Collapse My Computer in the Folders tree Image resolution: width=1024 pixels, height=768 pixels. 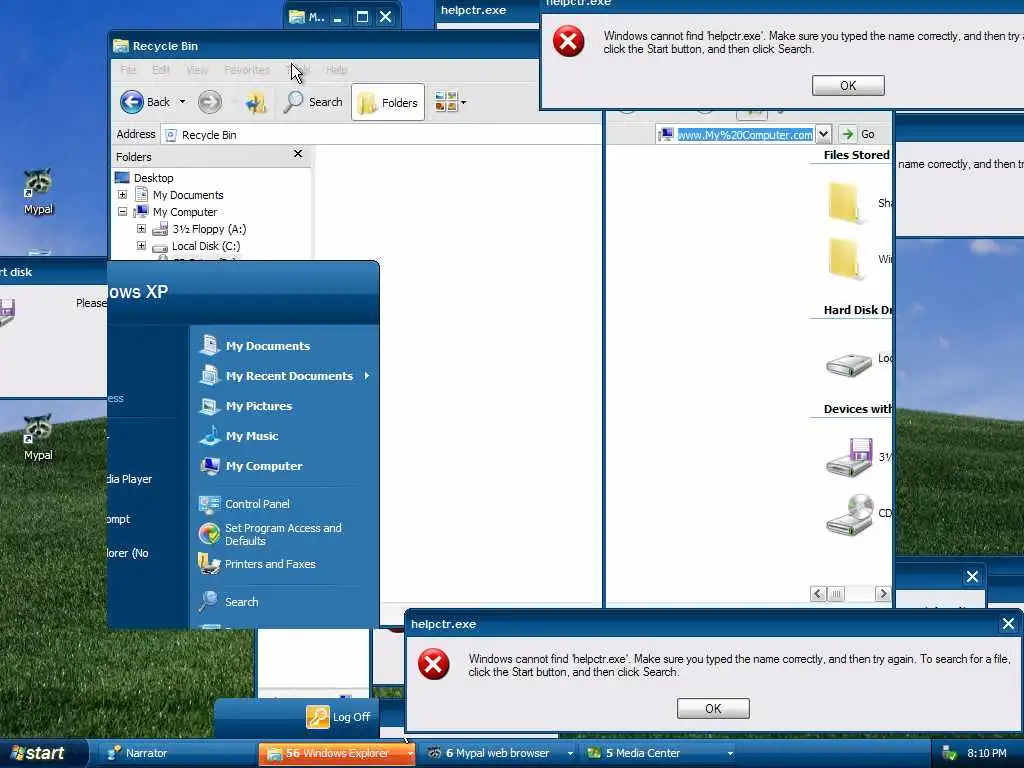click(122, 212)
